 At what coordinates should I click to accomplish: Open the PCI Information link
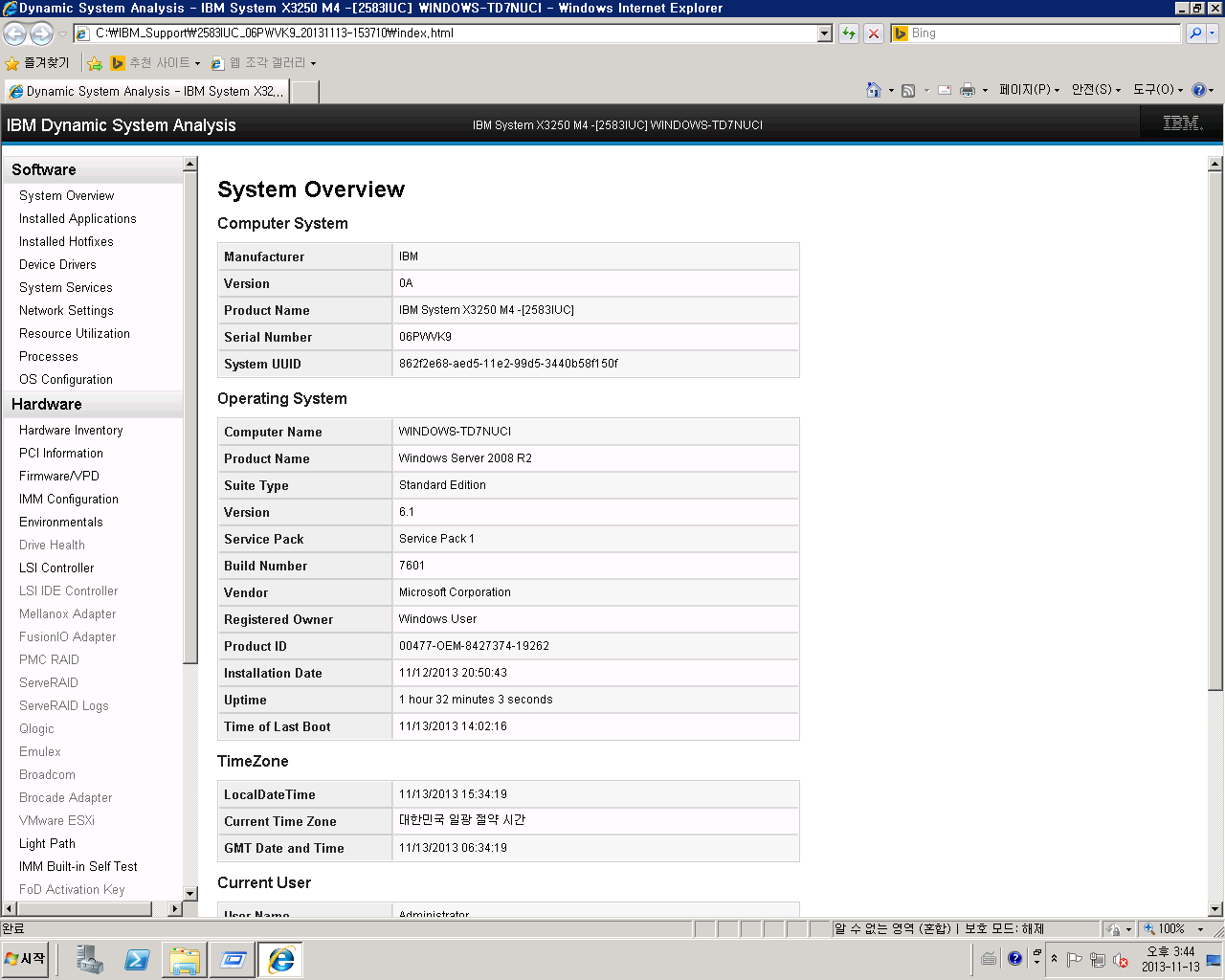pos(61,454)
